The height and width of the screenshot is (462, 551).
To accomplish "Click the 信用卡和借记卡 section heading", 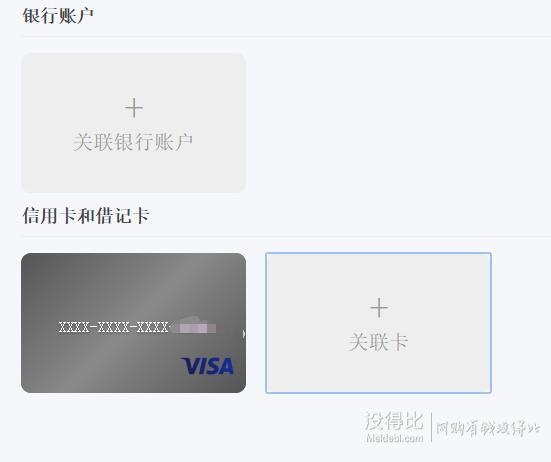I will 86,215.
